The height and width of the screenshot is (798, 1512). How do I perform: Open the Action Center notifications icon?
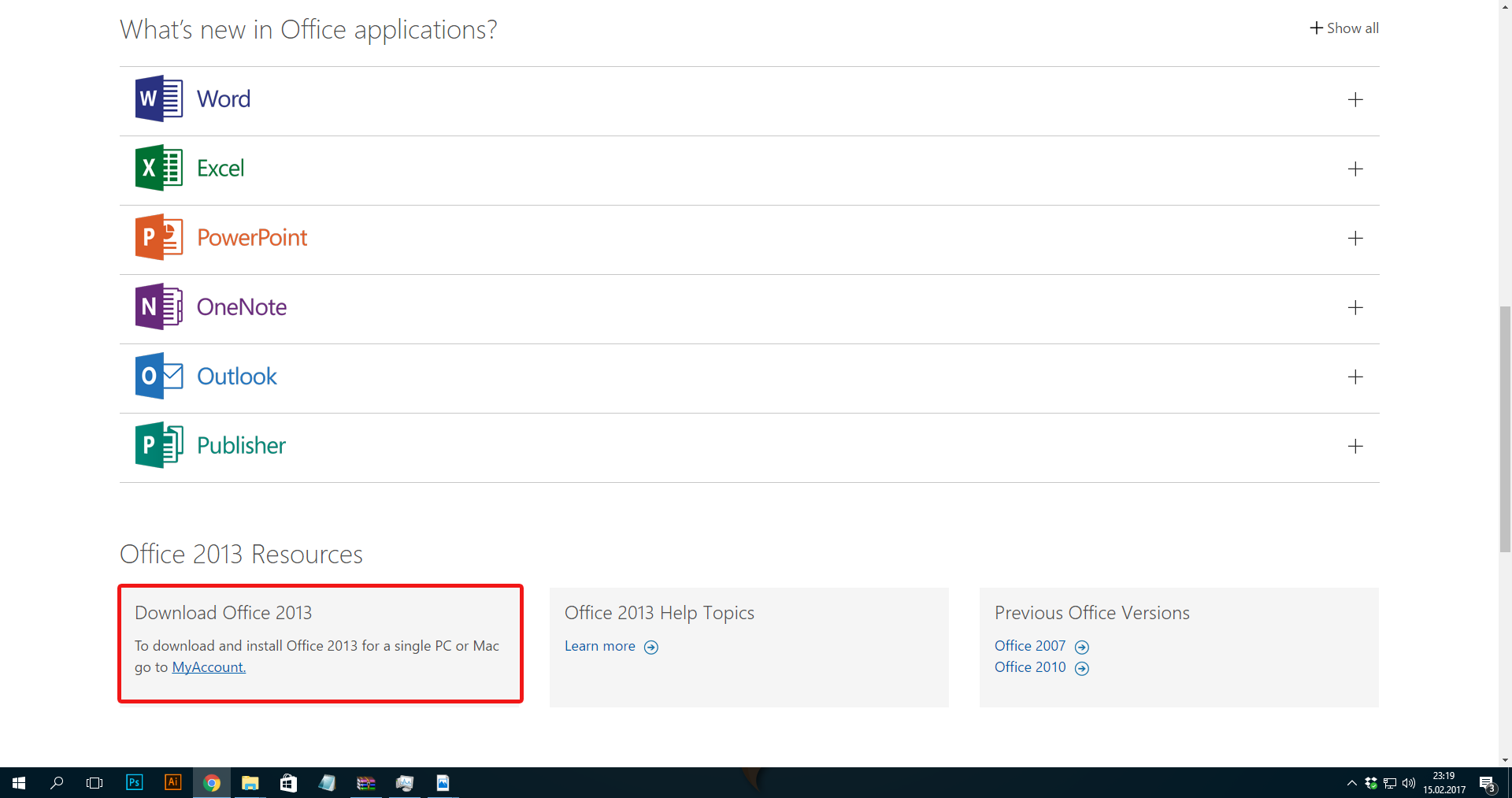(x=1488, y=783)
